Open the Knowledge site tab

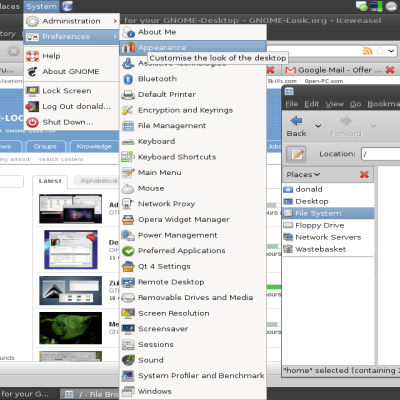click(94, 147)
